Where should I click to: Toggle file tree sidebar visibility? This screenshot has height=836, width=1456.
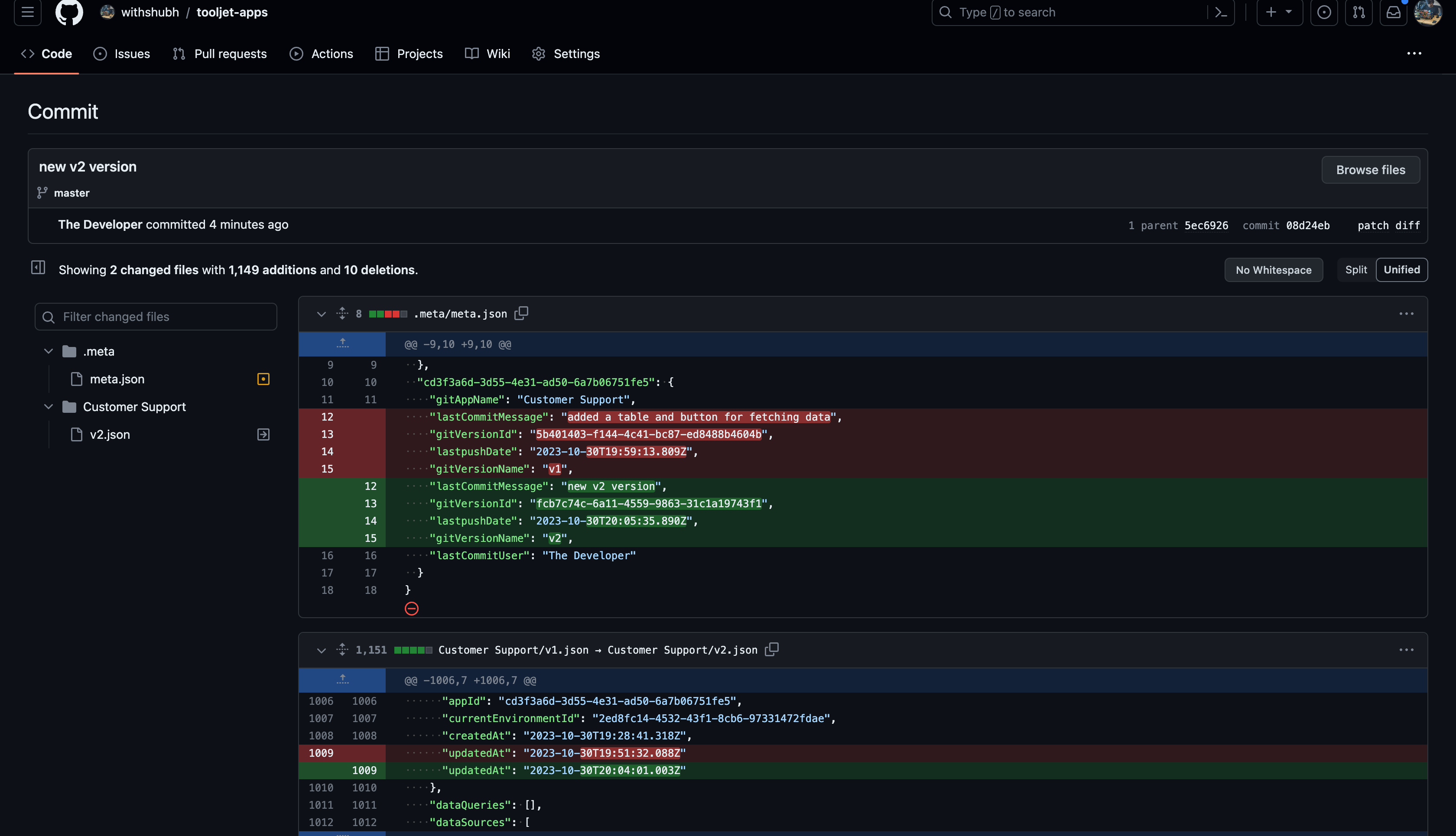click(38, 268)
